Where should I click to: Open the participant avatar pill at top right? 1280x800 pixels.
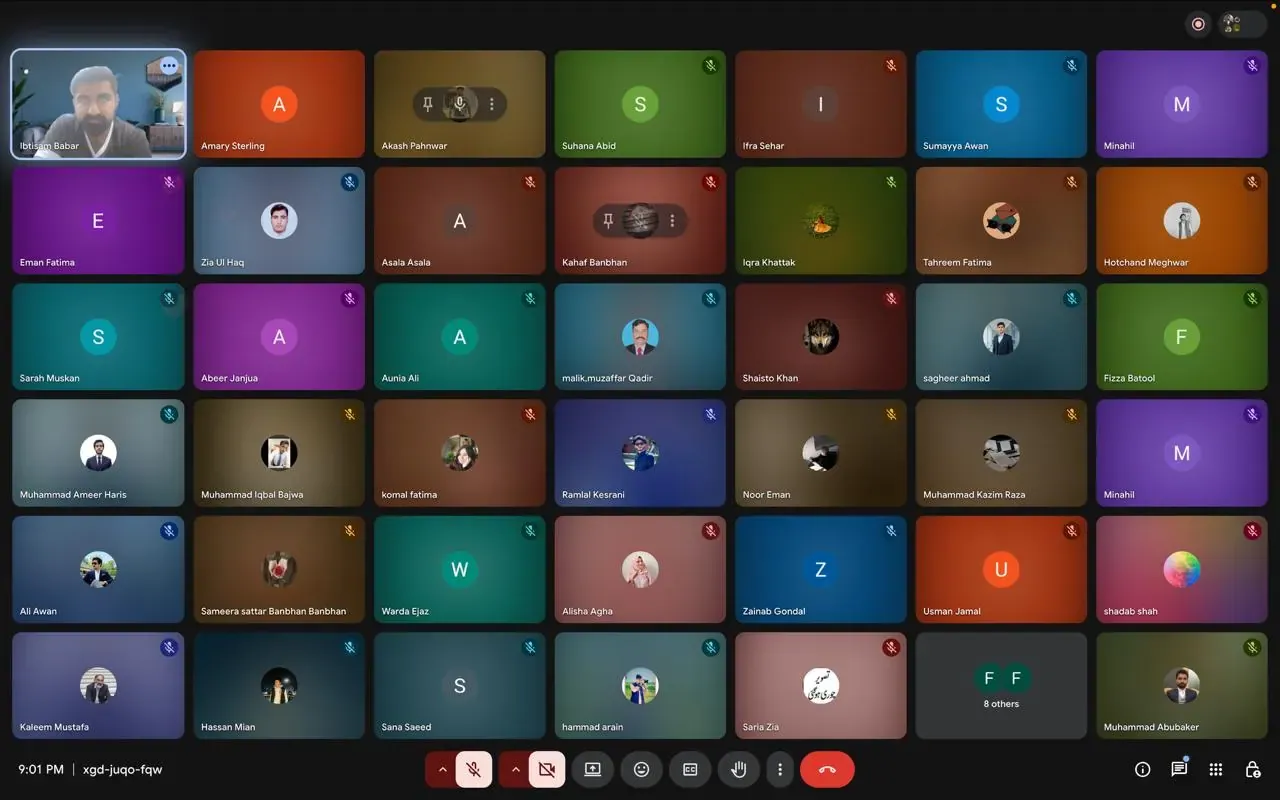pos(1242,24)
